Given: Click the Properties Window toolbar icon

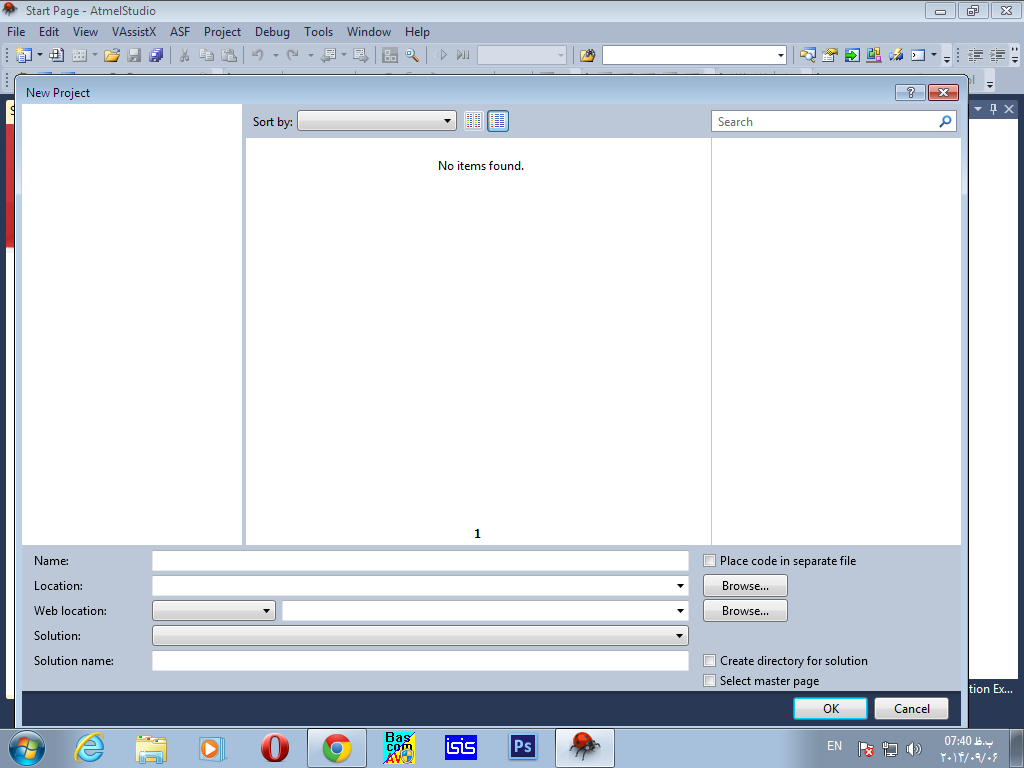Looking at the screenshot, I should (830, 56).
